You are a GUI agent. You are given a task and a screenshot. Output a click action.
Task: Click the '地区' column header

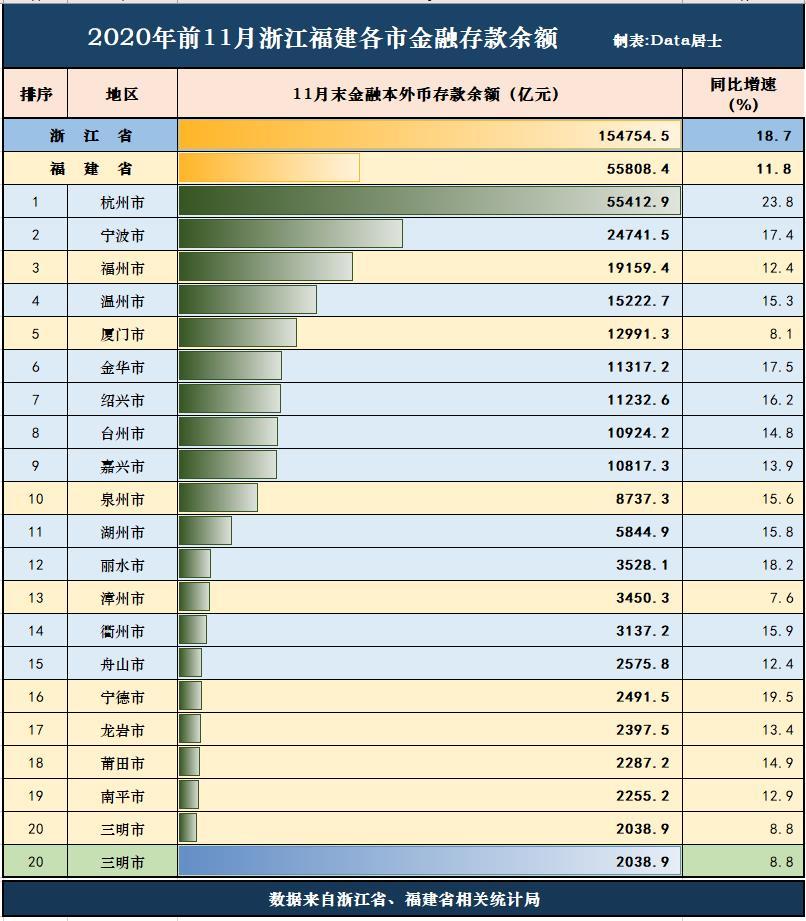click(122, 94)
